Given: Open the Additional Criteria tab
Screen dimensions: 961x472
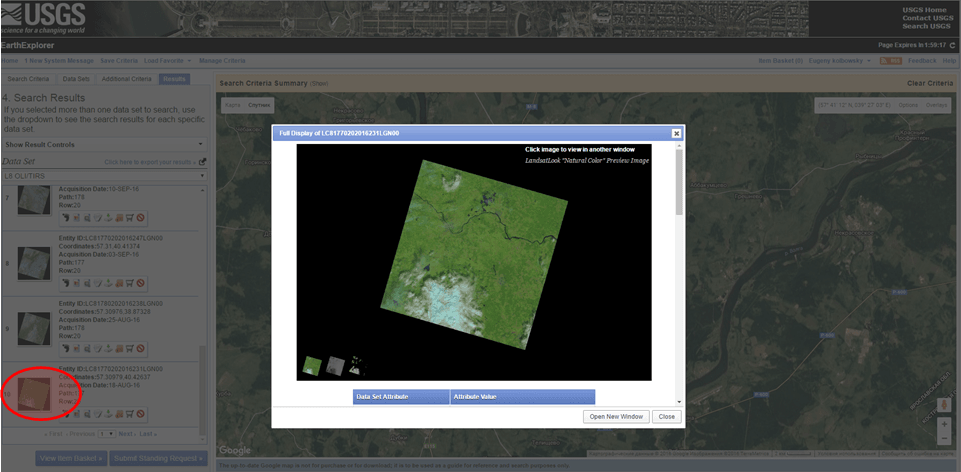Looking at the screenshot, I should [126, 78].
